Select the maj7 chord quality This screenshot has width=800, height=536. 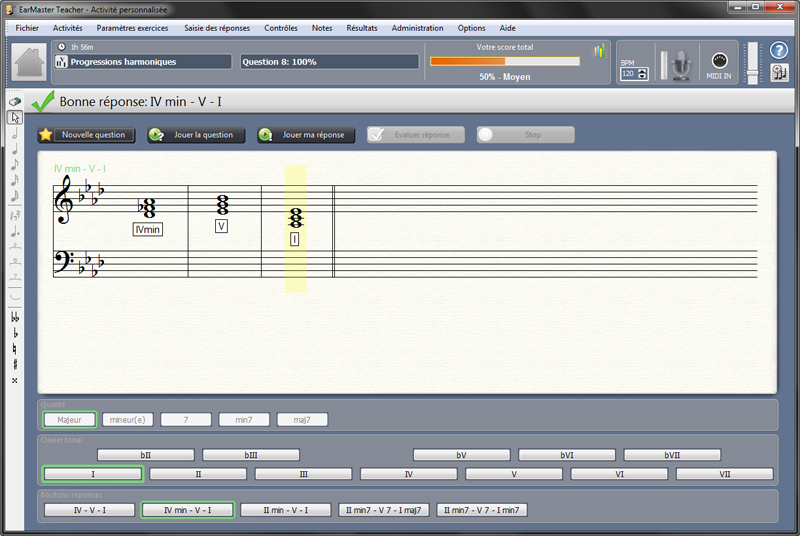click(x=302, y=420)
